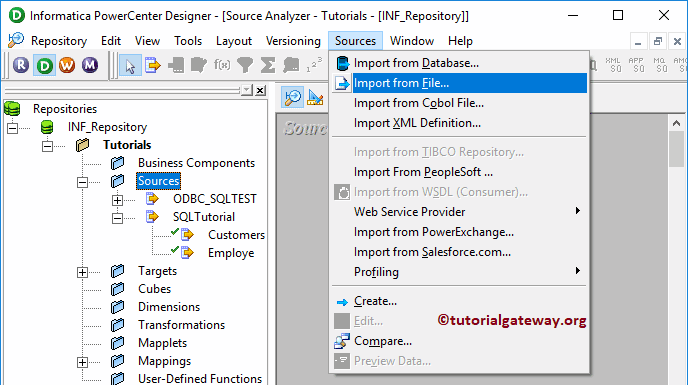Screen dimensions: 688x385
Task: Collapse the INF_Repository node
Action: tap(12, 128)
